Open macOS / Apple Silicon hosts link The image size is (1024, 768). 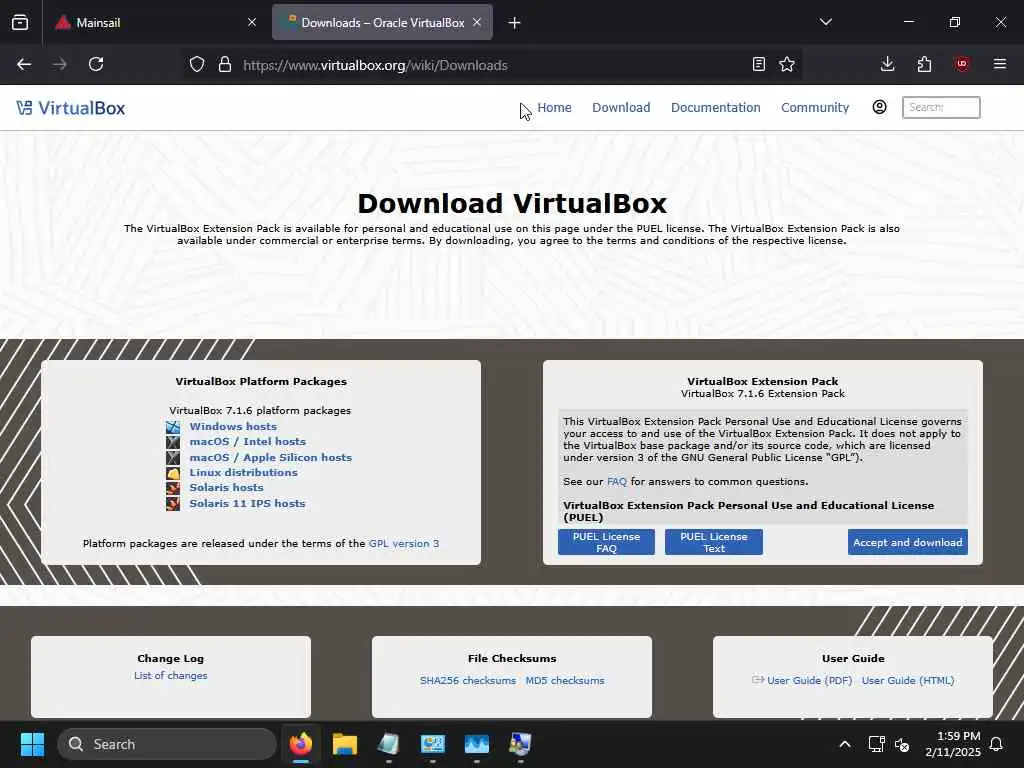[x=270, y=457]
